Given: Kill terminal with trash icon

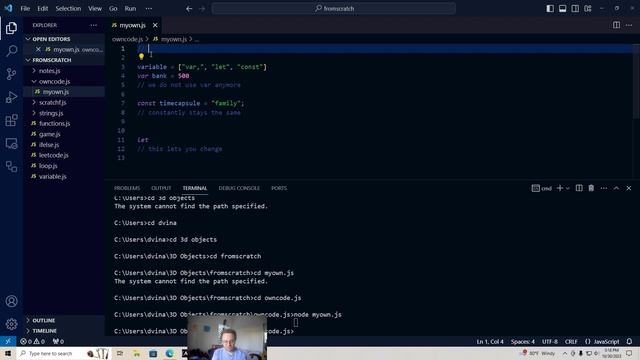Looking at the screenshot, I should (591, 188).
